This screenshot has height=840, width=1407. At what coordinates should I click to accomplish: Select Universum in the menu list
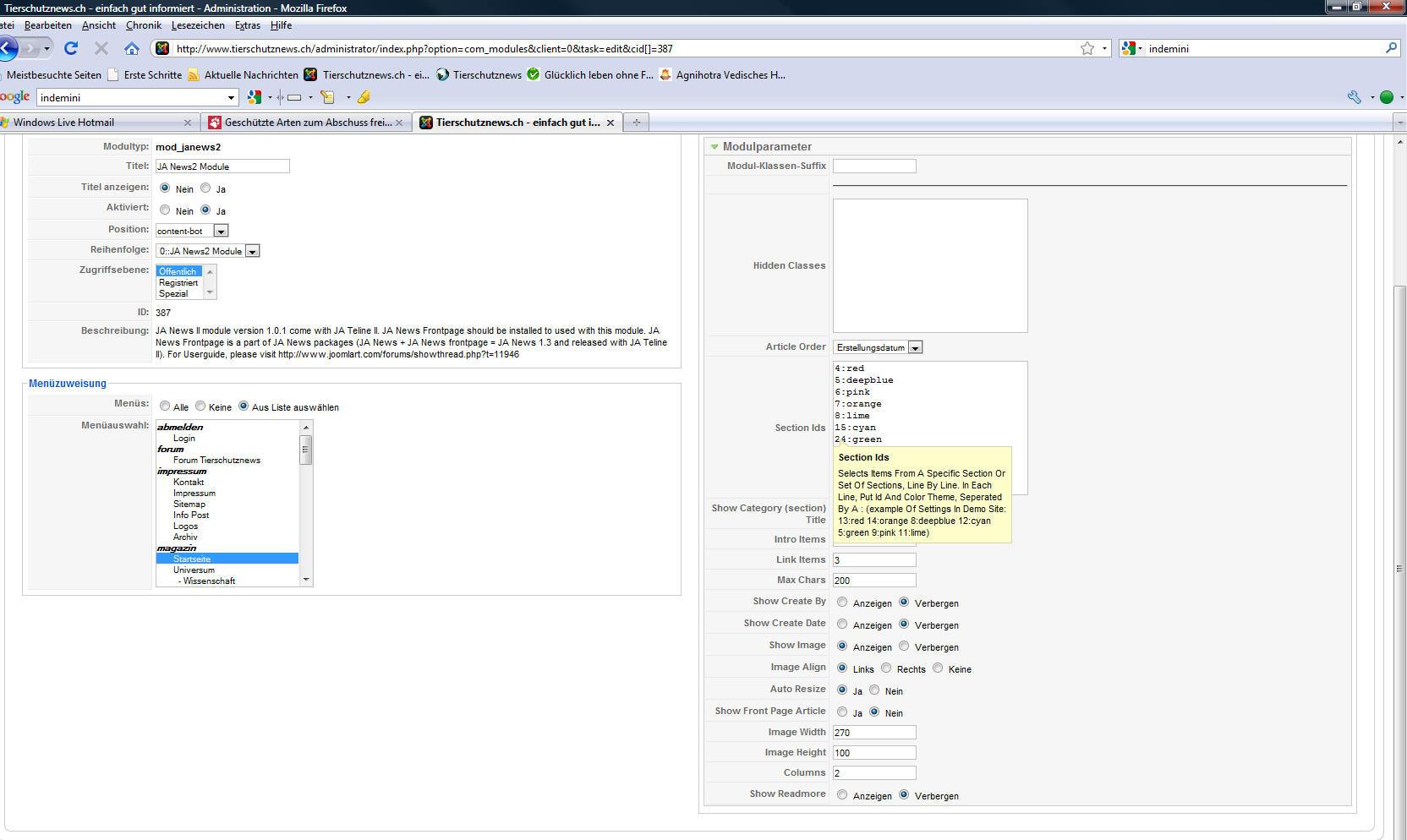tap(194, 570)
